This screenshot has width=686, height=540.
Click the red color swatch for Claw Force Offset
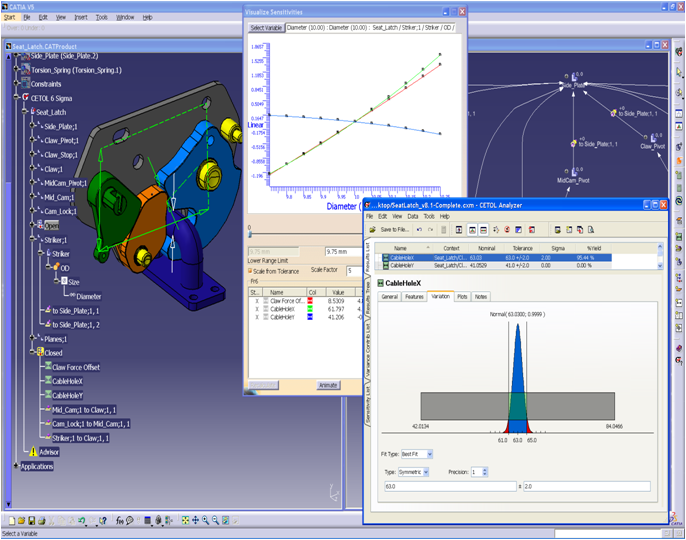click(x=310, y=301)
